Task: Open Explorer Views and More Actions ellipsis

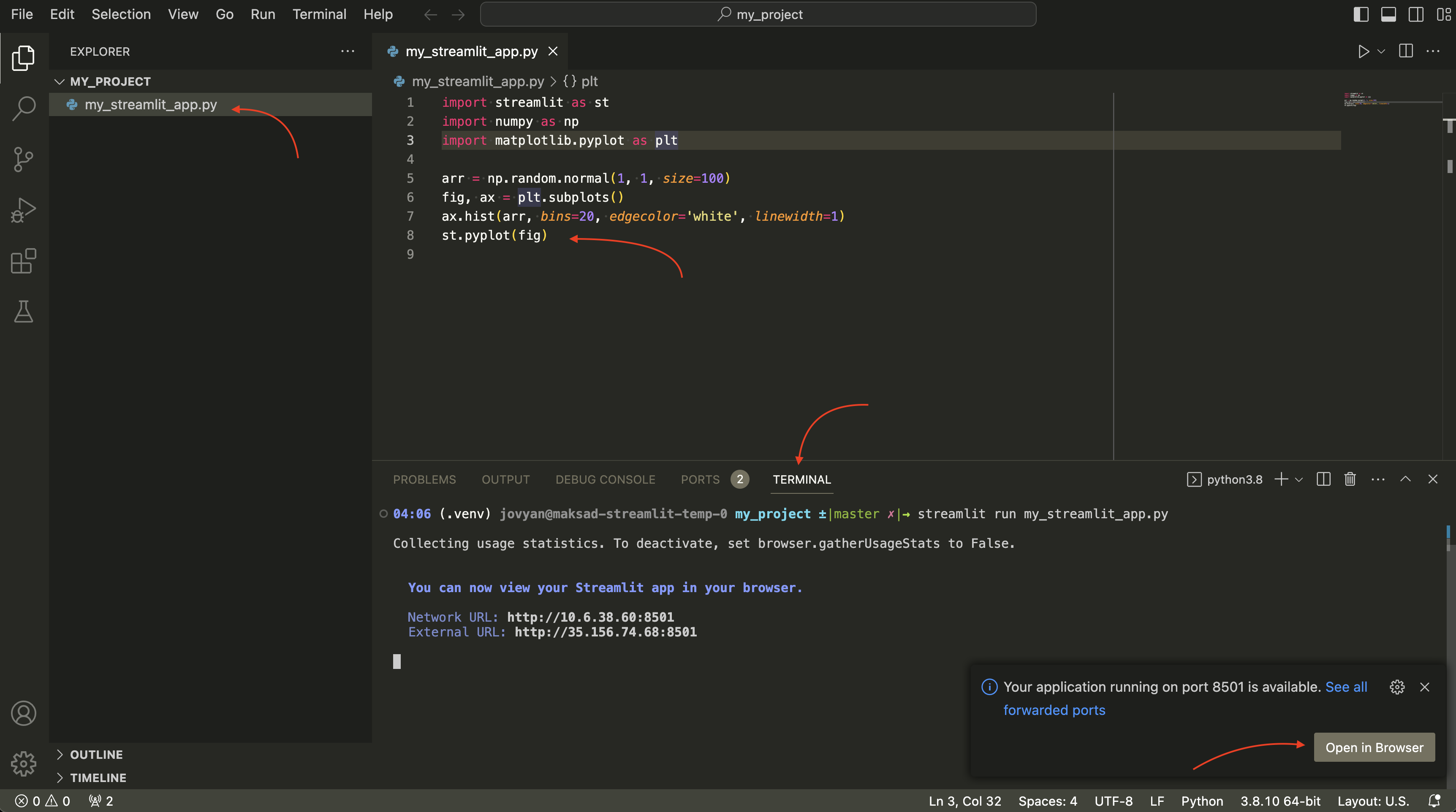Action: click(348, 51)
